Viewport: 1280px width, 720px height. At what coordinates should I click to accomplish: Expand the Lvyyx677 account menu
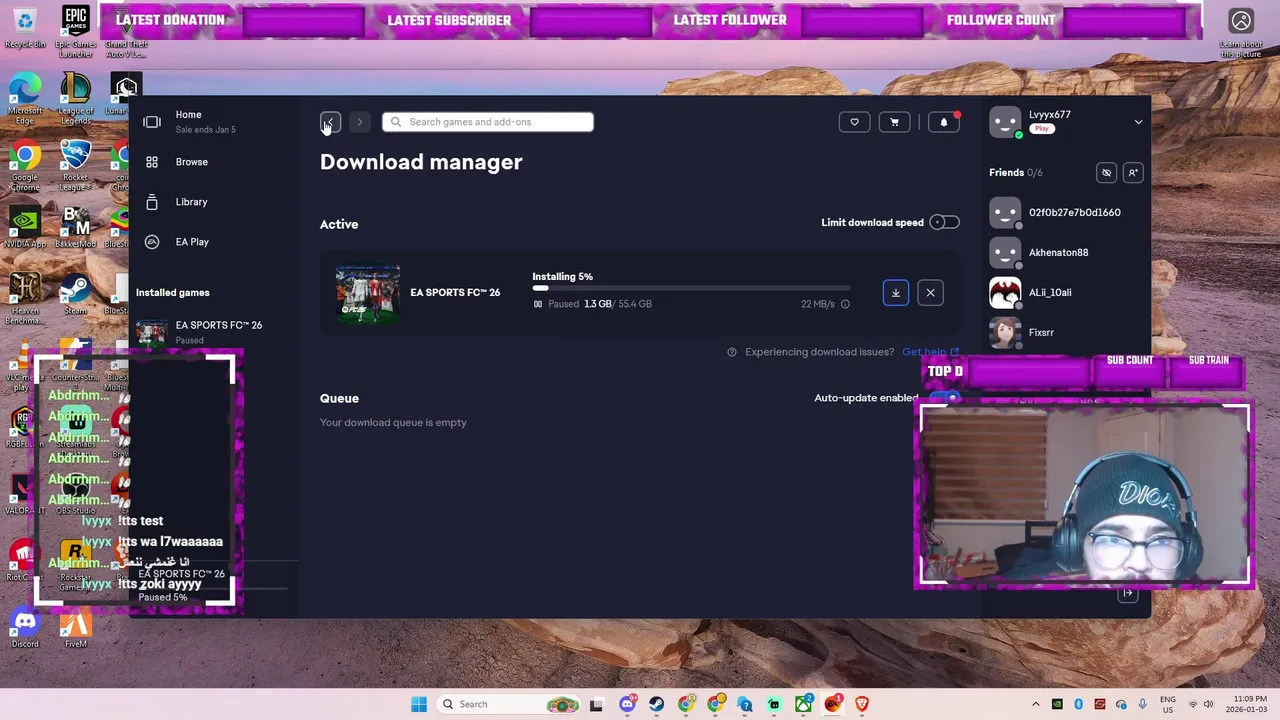pyautogui.click(x=1138, y=122)
